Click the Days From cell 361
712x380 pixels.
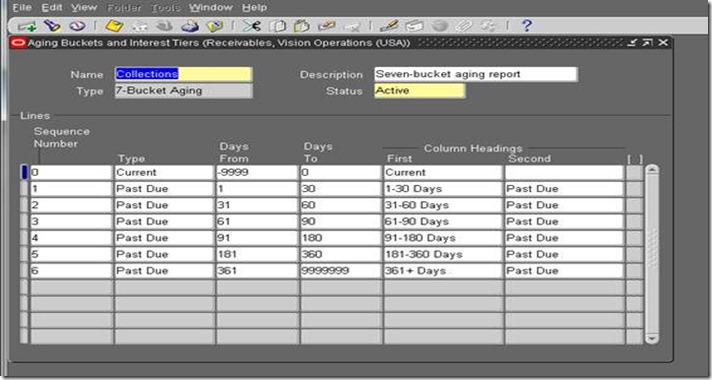(x=257, y=271)
